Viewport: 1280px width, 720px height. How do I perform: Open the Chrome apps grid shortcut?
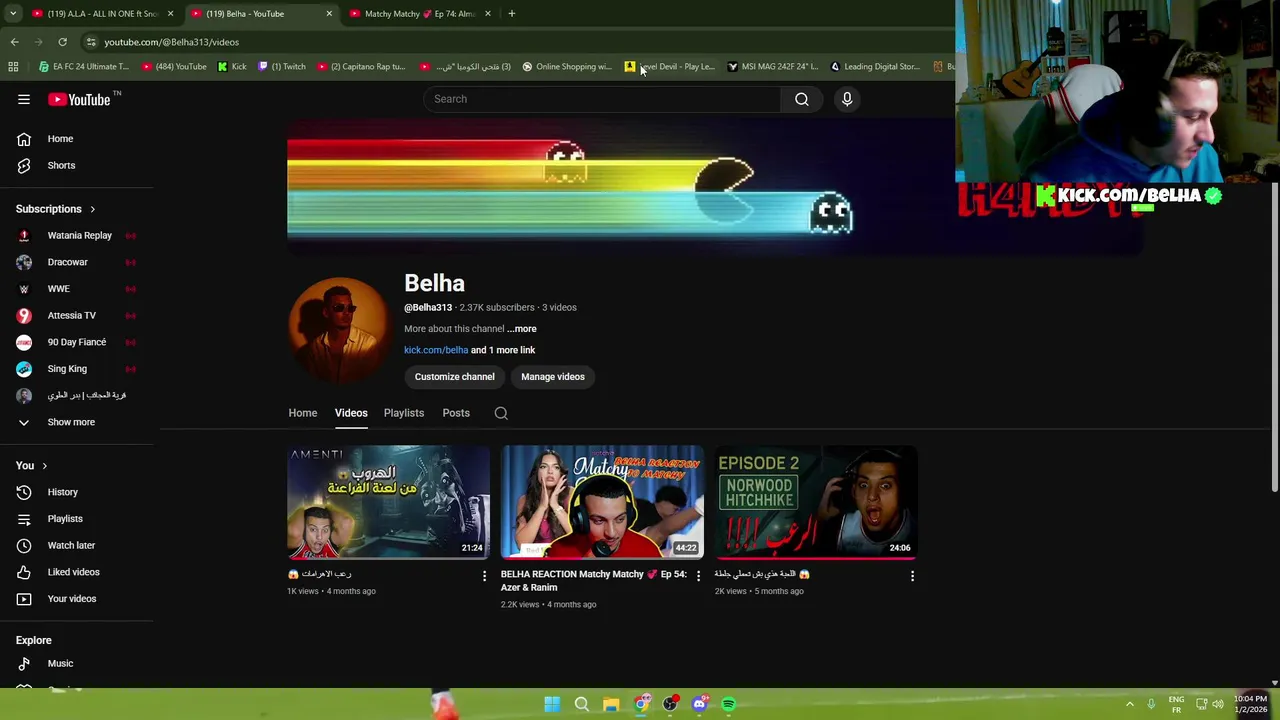[13, 67]
